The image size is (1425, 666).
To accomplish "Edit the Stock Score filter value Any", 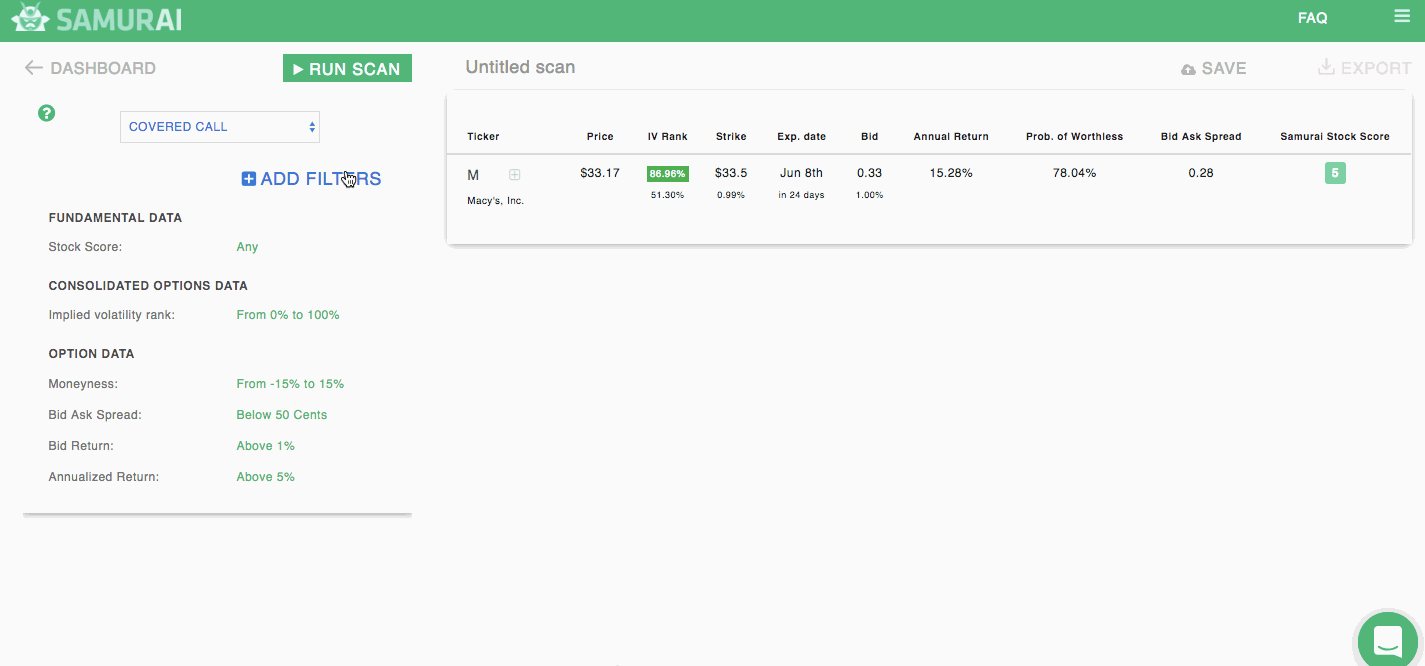I will [x=247, y=247].
